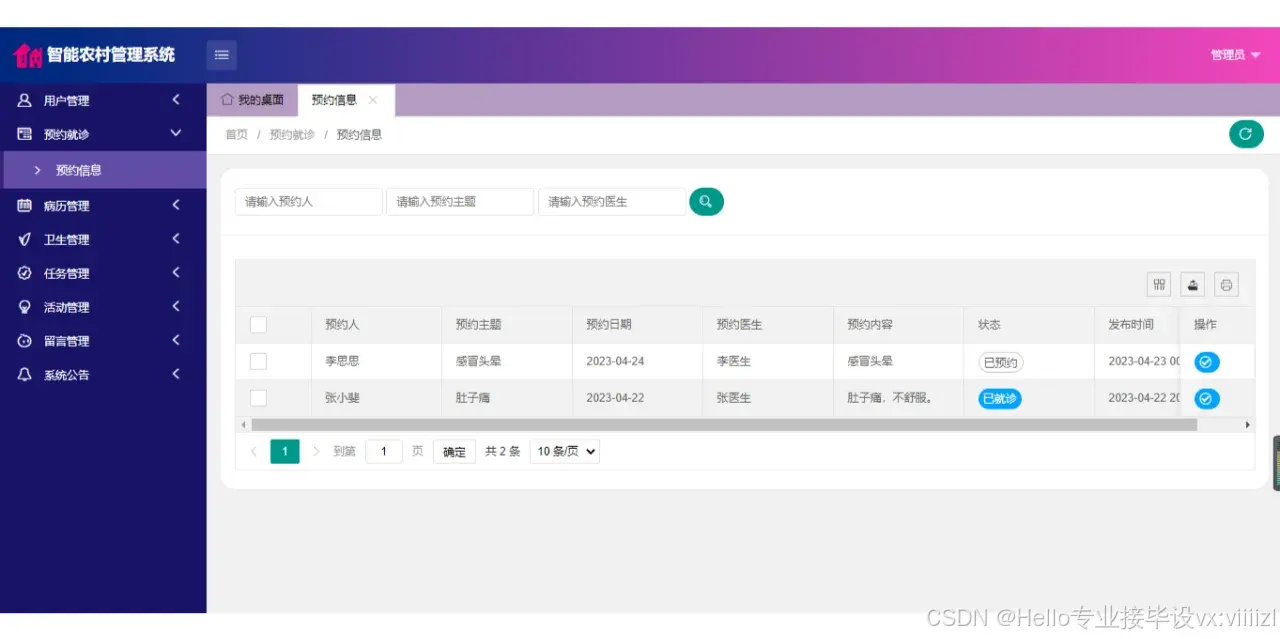1280x639 pixels.
Task: Click the 用户管理 person icon
Action: 25,100
